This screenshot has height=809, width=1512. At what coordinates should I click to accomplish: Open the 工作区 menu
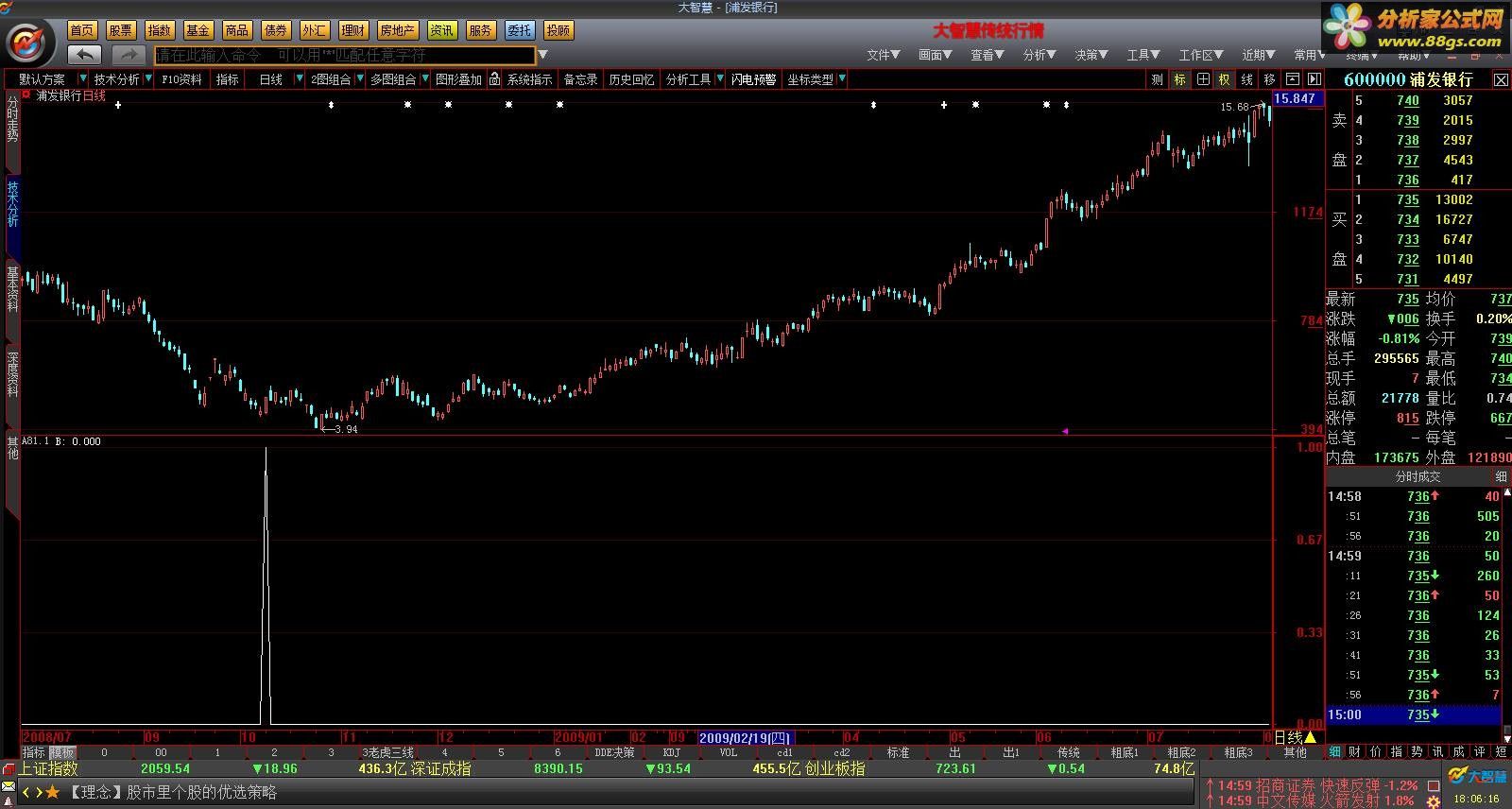tap(1201, 55)
